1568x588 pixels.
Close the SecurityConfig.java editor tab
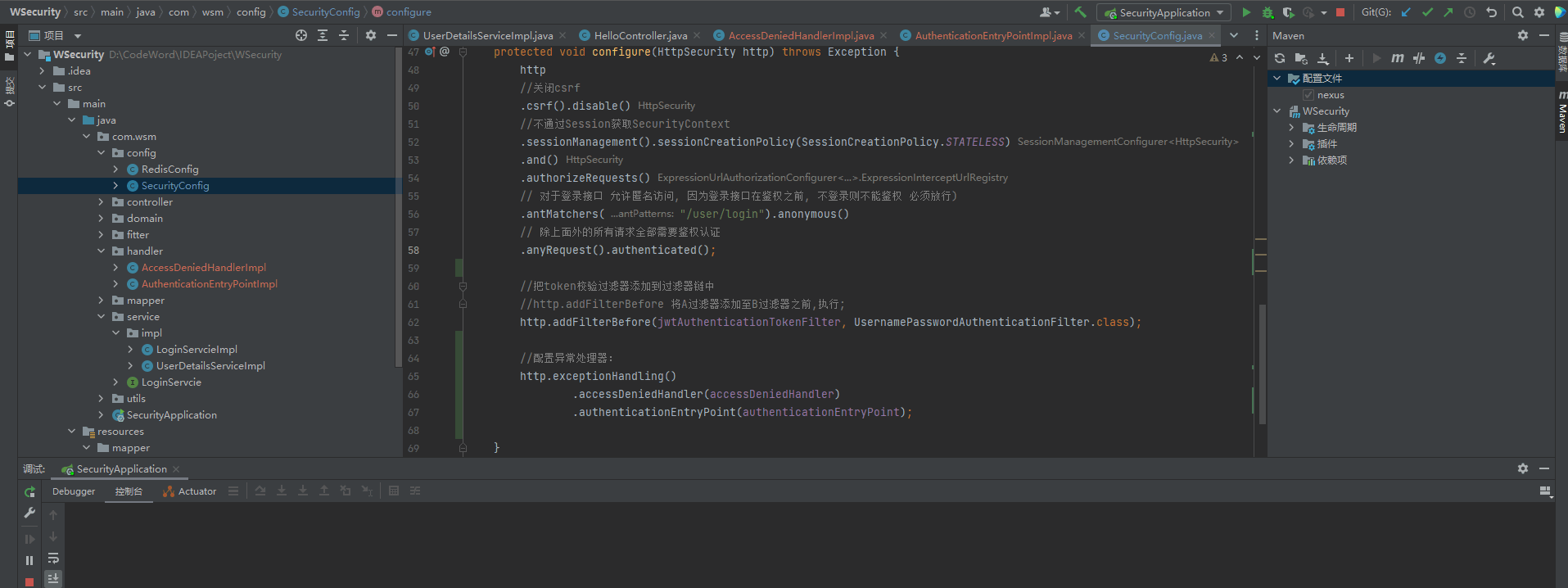click(x=1212, y=35)
